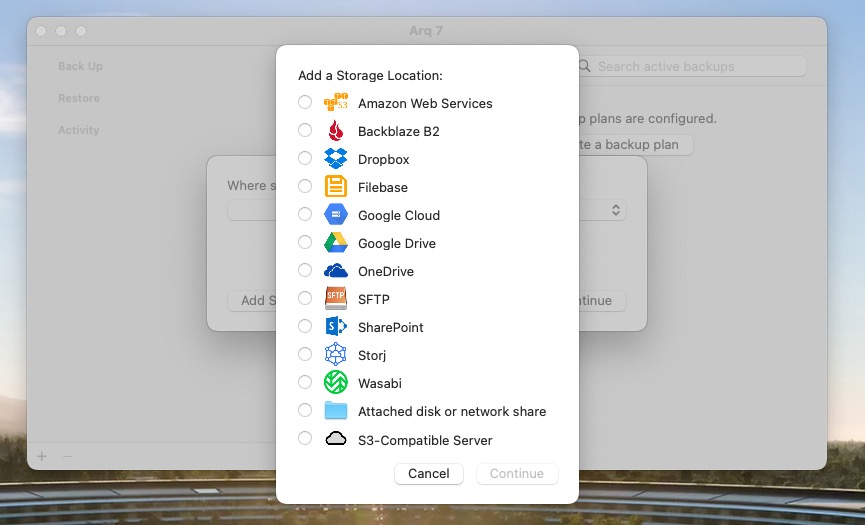The width and height of the screenshot is (865, 525).
Task: Click the blue folder icon for attached disk
Action: pyautogui.click(x=336, y=411)
